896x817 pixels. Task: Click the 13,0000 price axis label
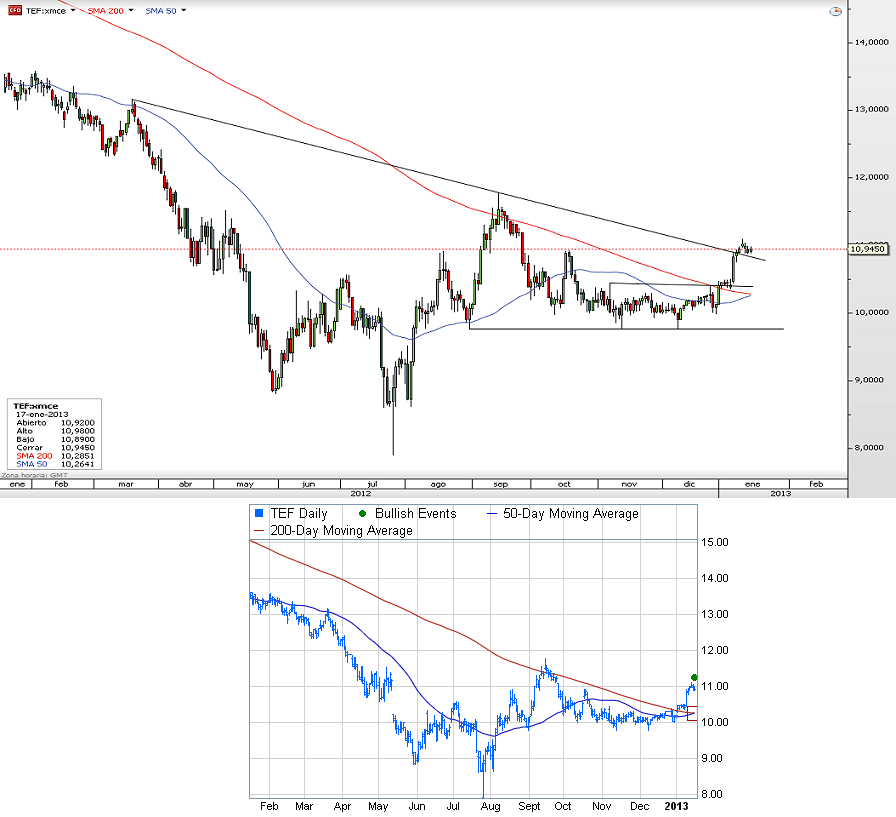[871, 109]
